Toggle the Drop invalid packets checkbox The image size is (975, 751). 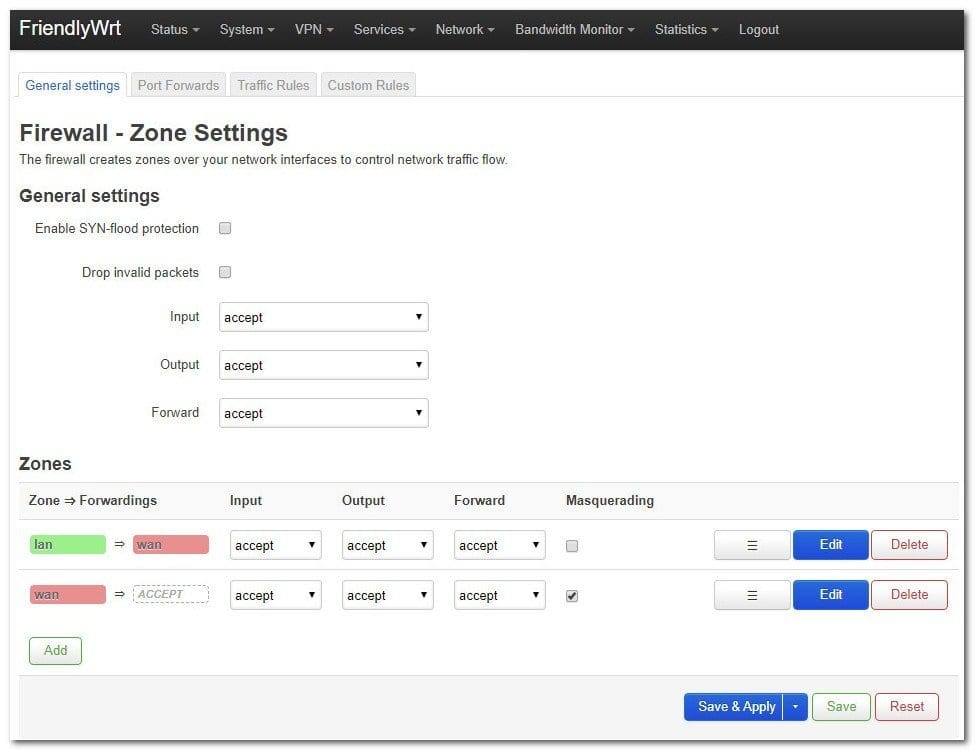click(225, 272)
